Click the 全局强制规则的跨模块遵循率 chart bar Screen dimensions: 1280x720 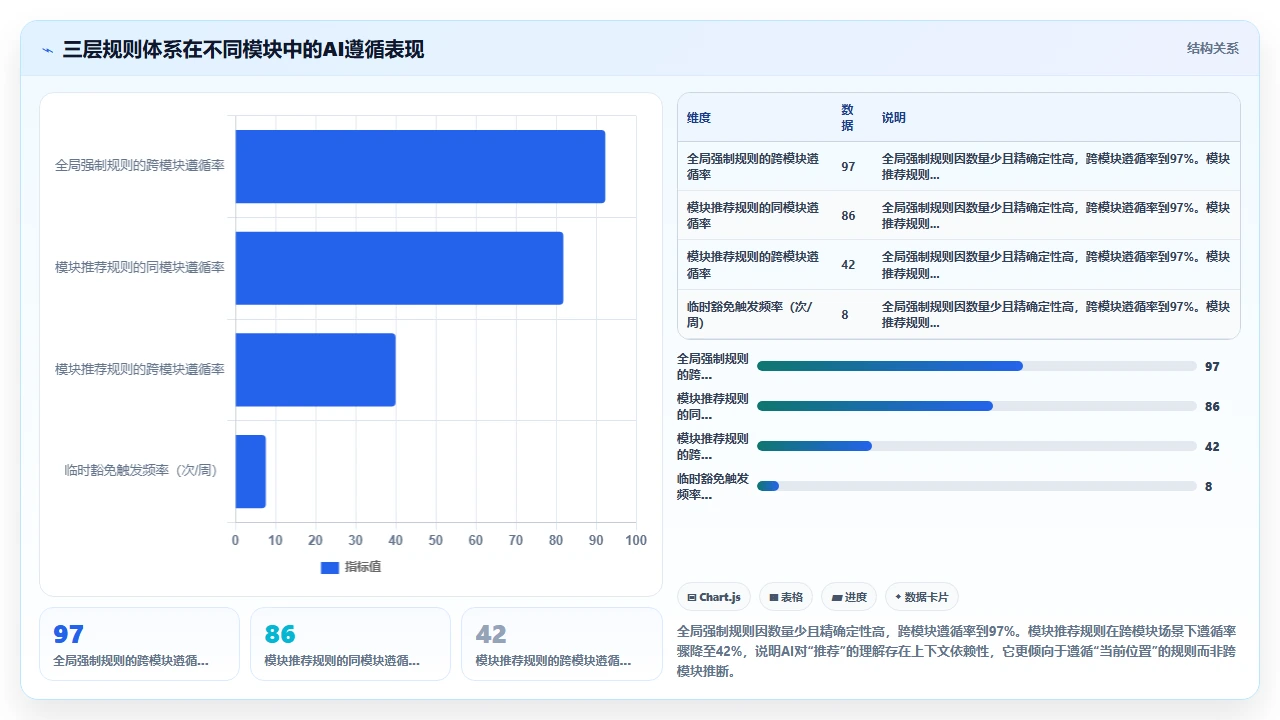pos(420,166)
